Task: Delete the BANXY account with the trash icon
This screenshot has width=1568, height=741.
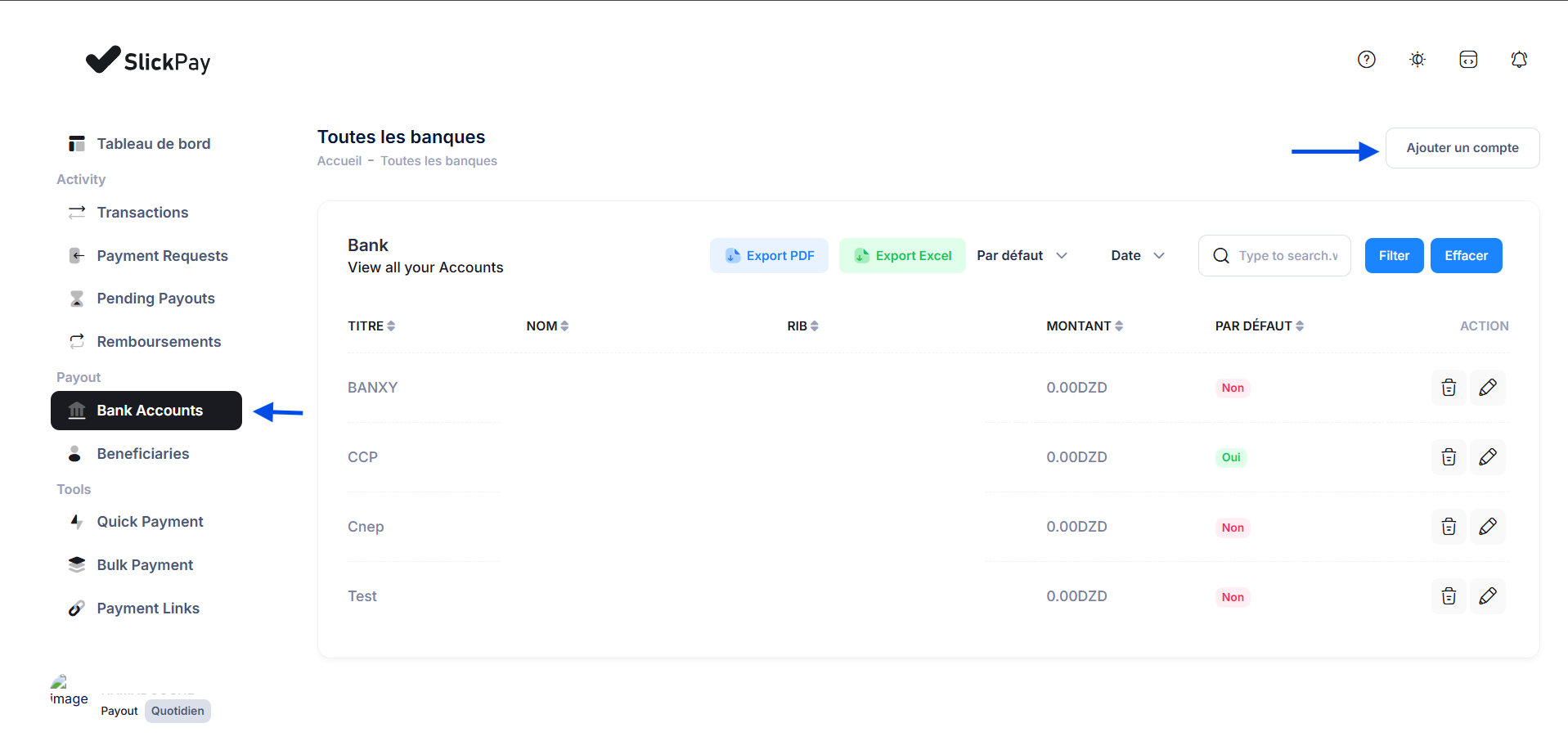Action: tap(1448, 387)
